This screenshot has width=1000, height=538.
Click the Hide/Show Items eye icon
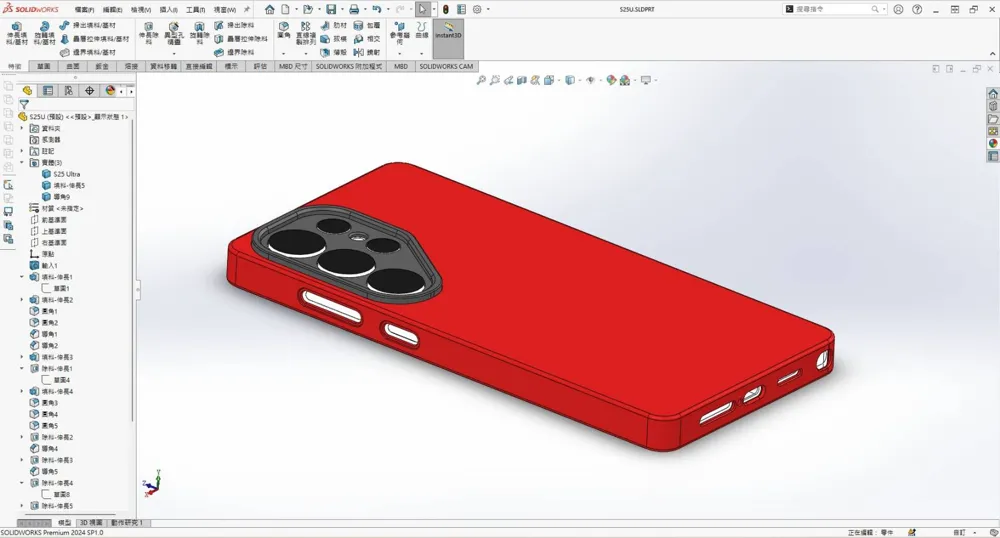[591, 80]
